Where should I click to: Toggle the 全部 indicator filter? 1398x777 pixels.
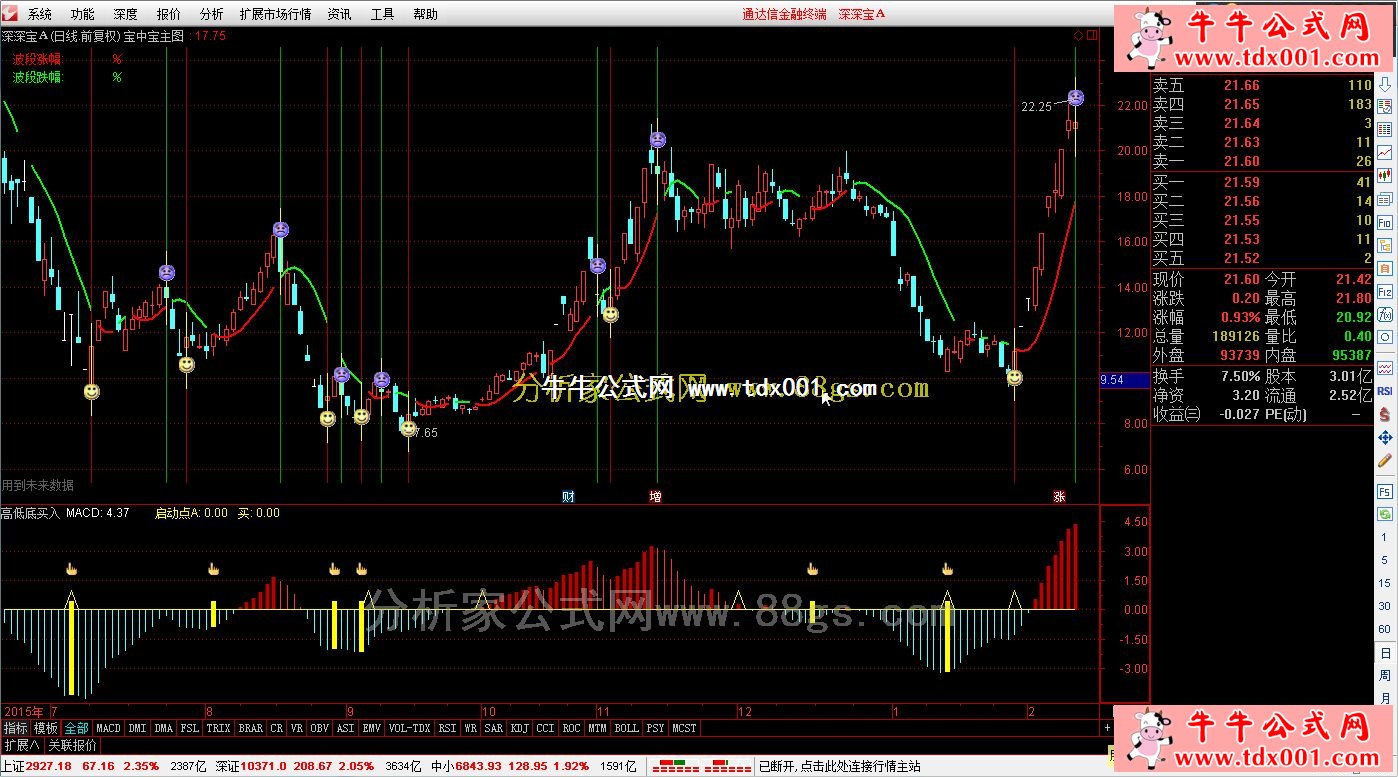77,728
